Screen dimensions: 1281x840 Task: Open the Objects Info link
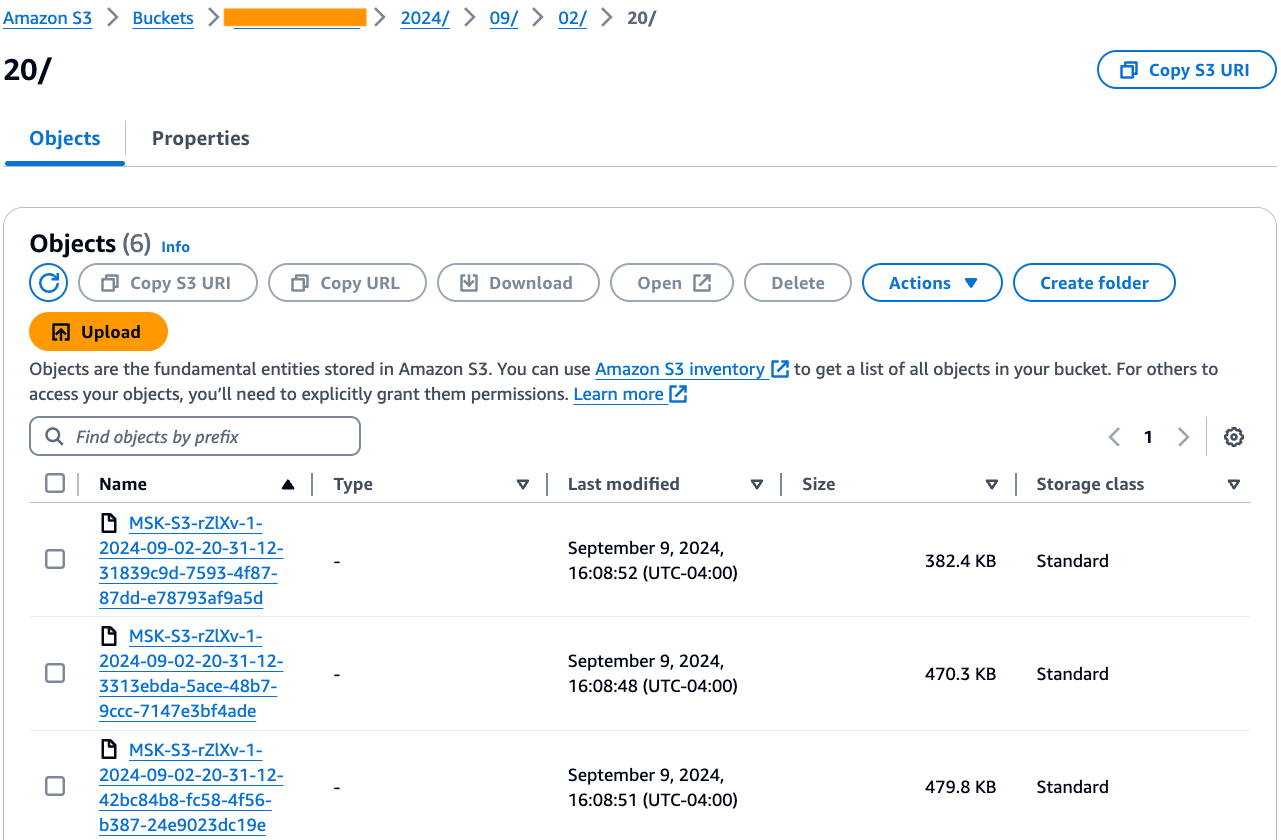[175, 246]
